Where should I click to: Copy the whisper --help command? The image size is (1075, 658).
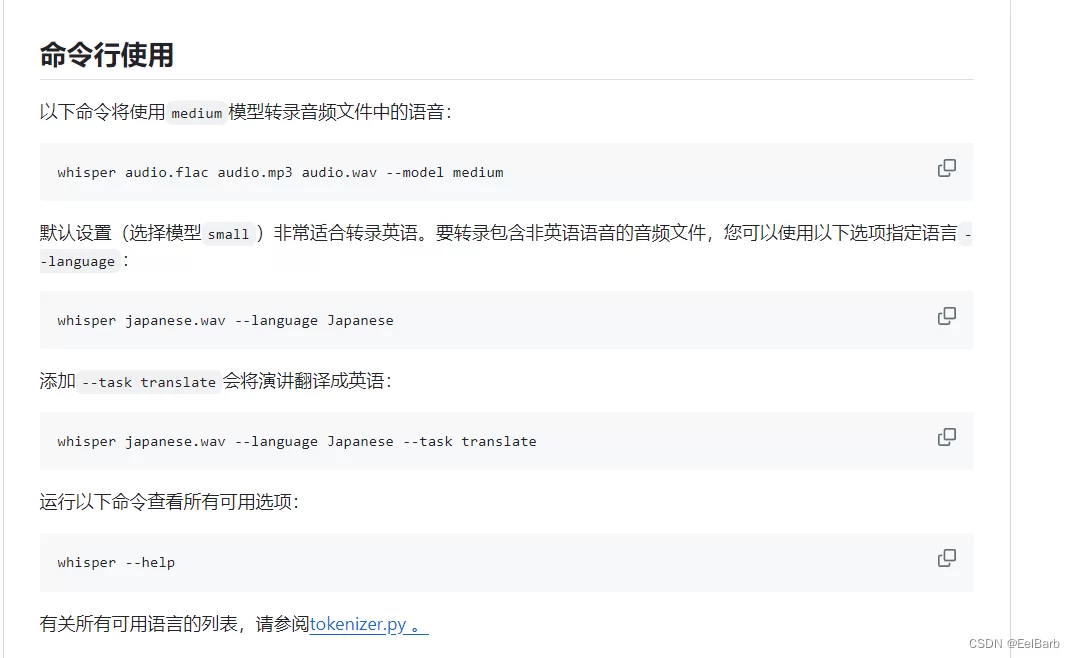click(x=946, y=558)
